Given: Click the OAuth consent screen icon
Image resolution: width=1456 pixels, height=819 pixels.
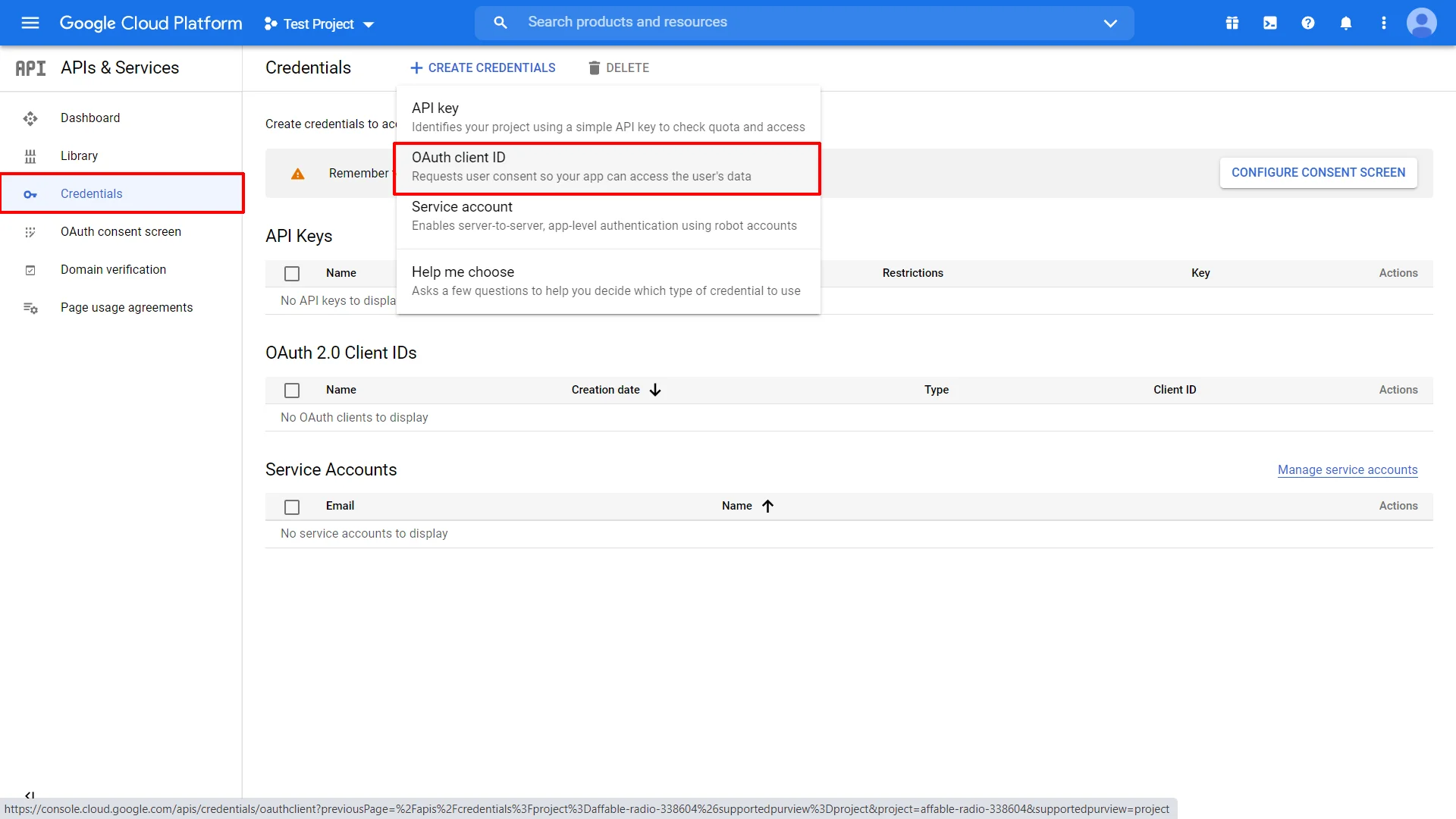Looking at the screenshot, I should [30, 232].
